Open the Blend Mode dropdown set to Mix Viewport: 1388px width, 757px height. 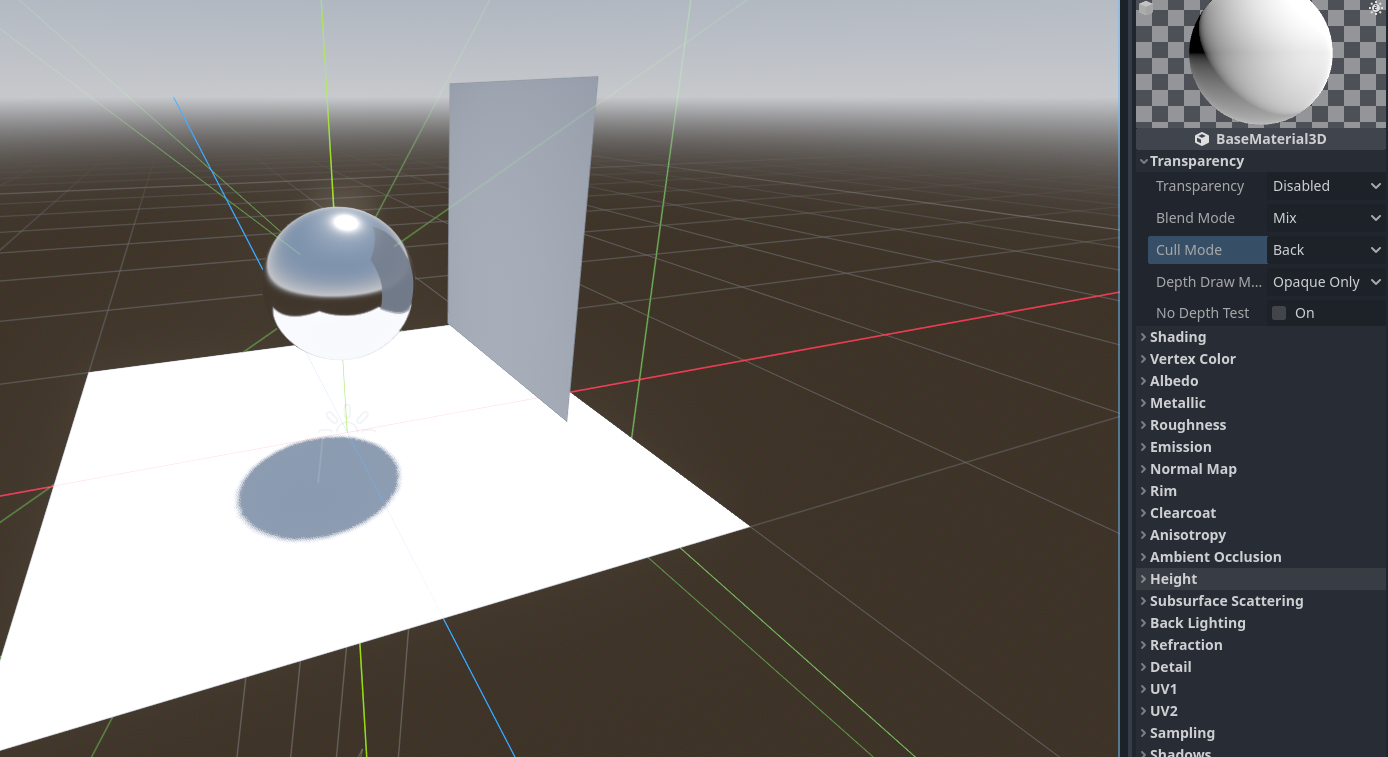1325,217
